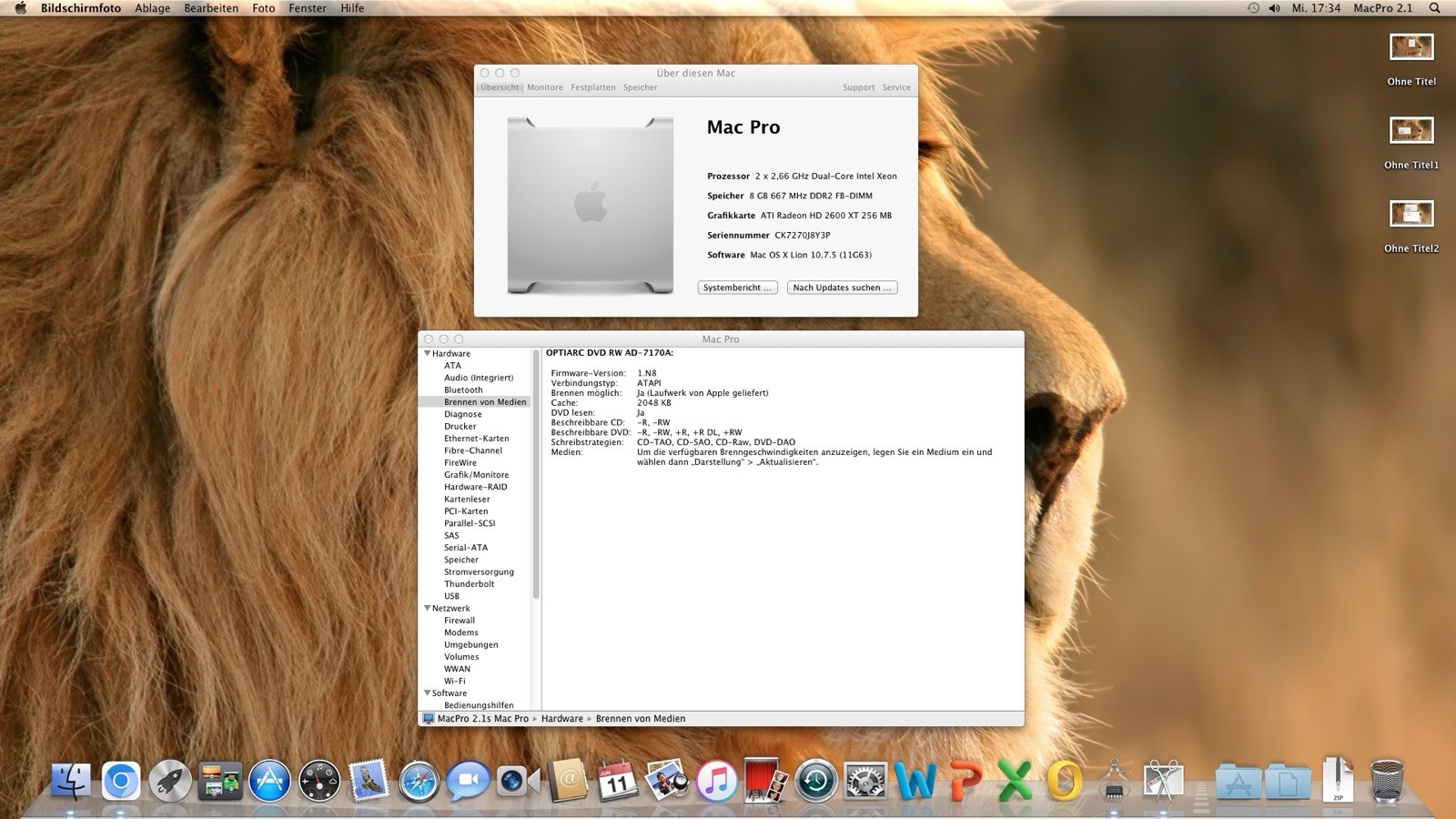Viewport: 1456px width, 819px height.
Task: Launch Microsoft Excel from the dock
Action: 1014,781
